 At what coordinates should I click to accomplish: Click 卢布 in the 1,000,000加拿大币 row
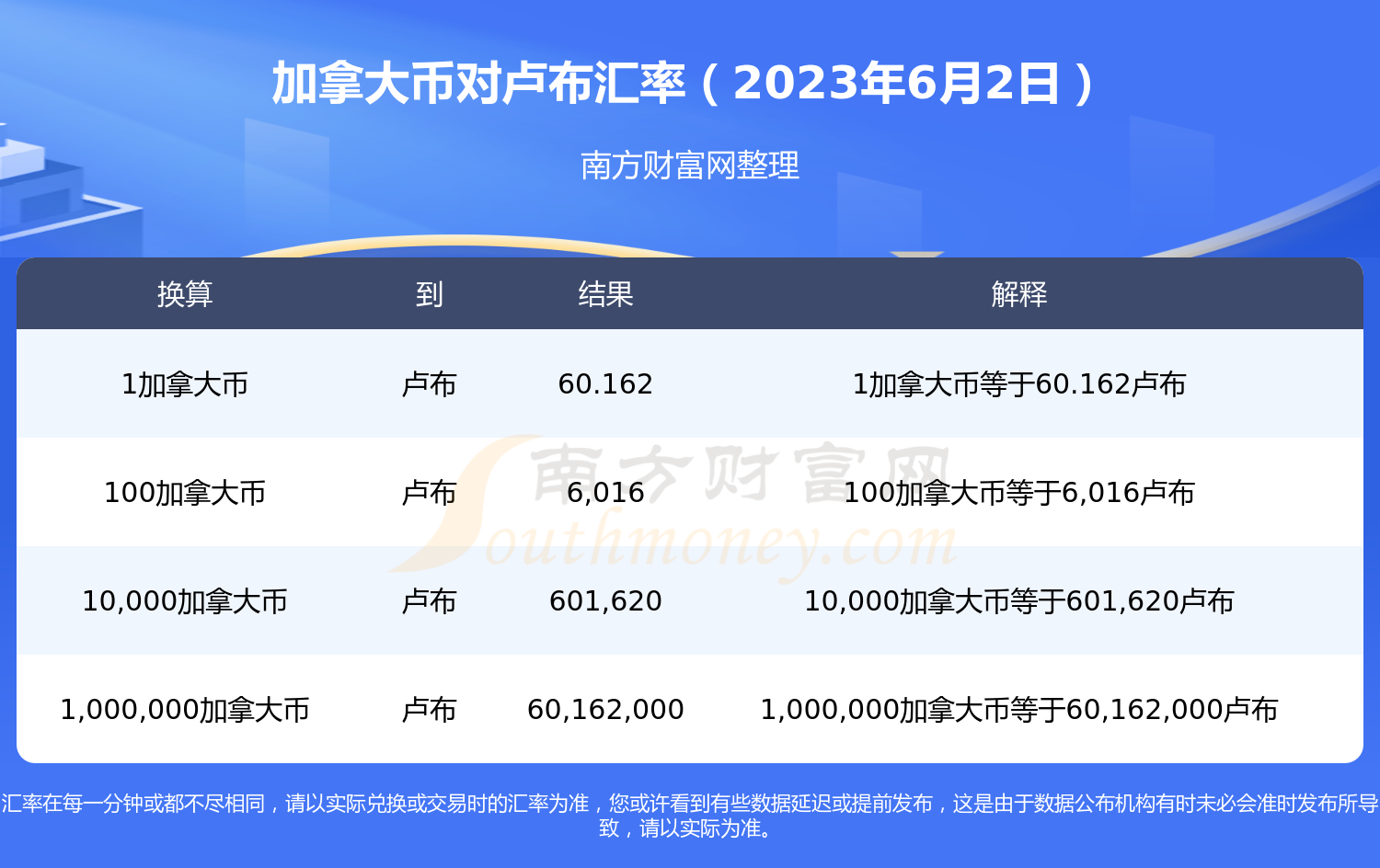coord(429,710)
